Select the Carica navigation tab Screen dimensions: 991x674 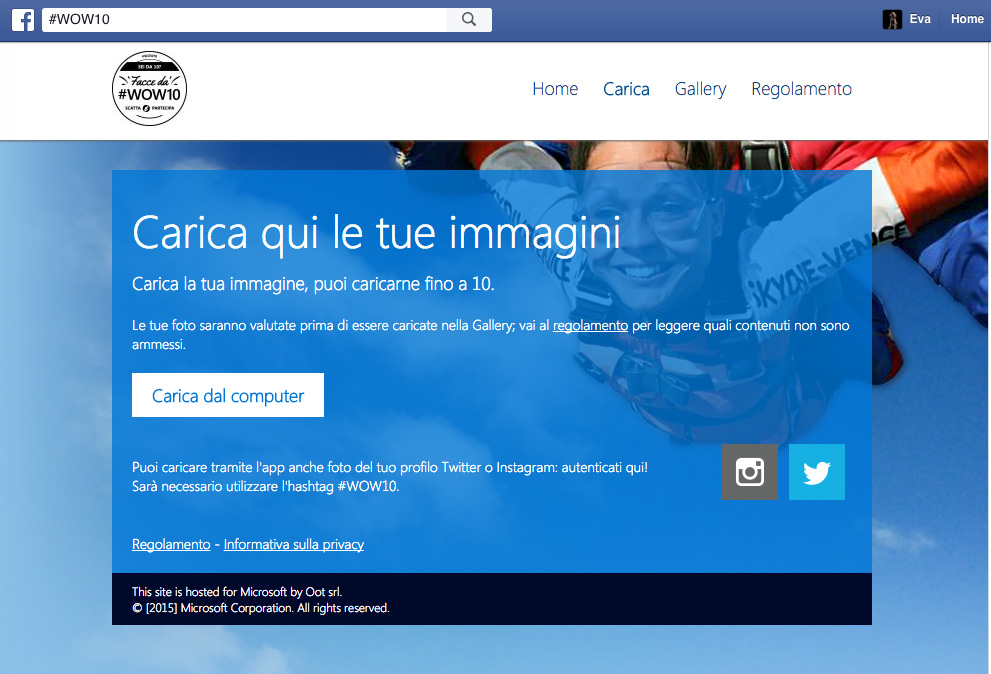pyautogui.click(x=626, y=89)
